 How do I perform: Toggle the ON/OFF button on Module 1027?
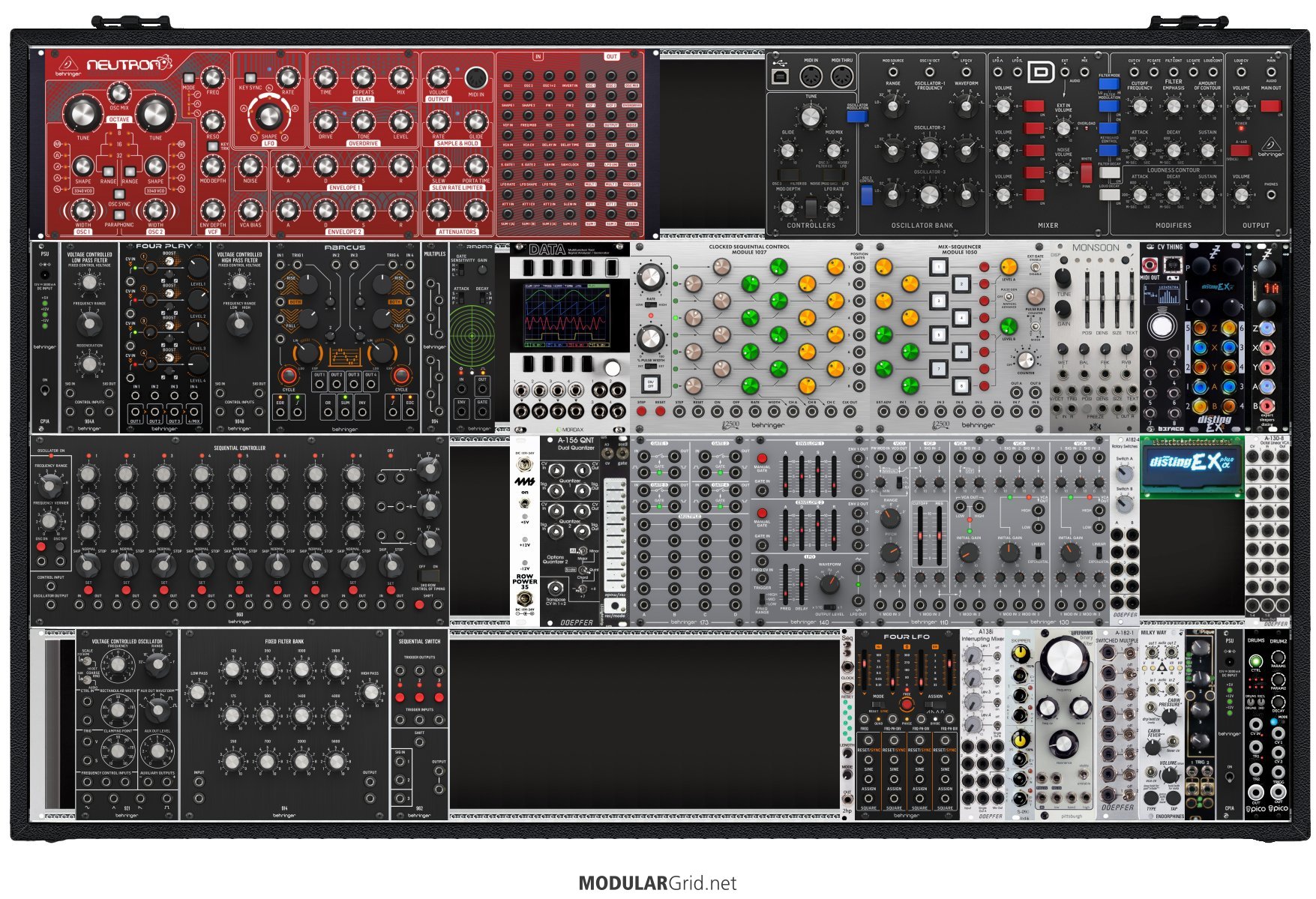click(649, 385)
